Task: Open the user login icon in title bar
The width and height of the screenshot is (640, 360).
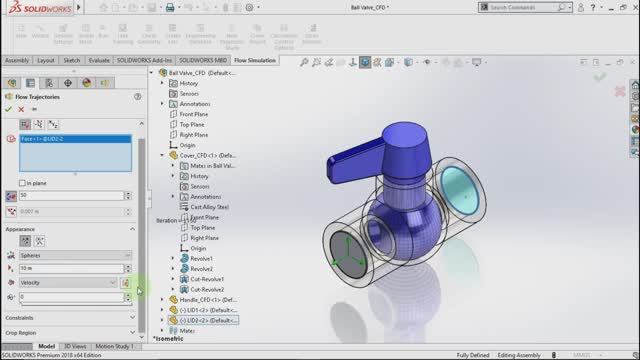Action: [x=580, y=7]
